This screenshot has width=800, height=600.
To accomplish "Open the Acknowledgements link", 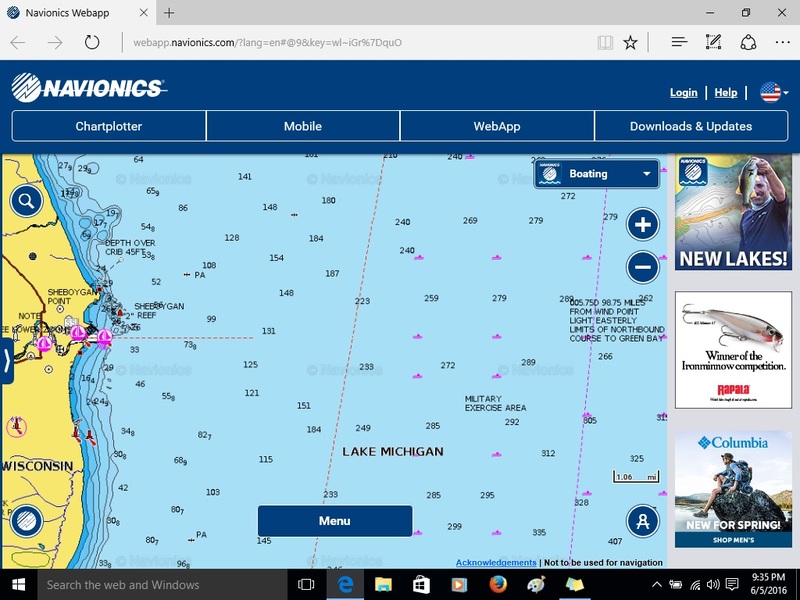I will tap(496, 563).
